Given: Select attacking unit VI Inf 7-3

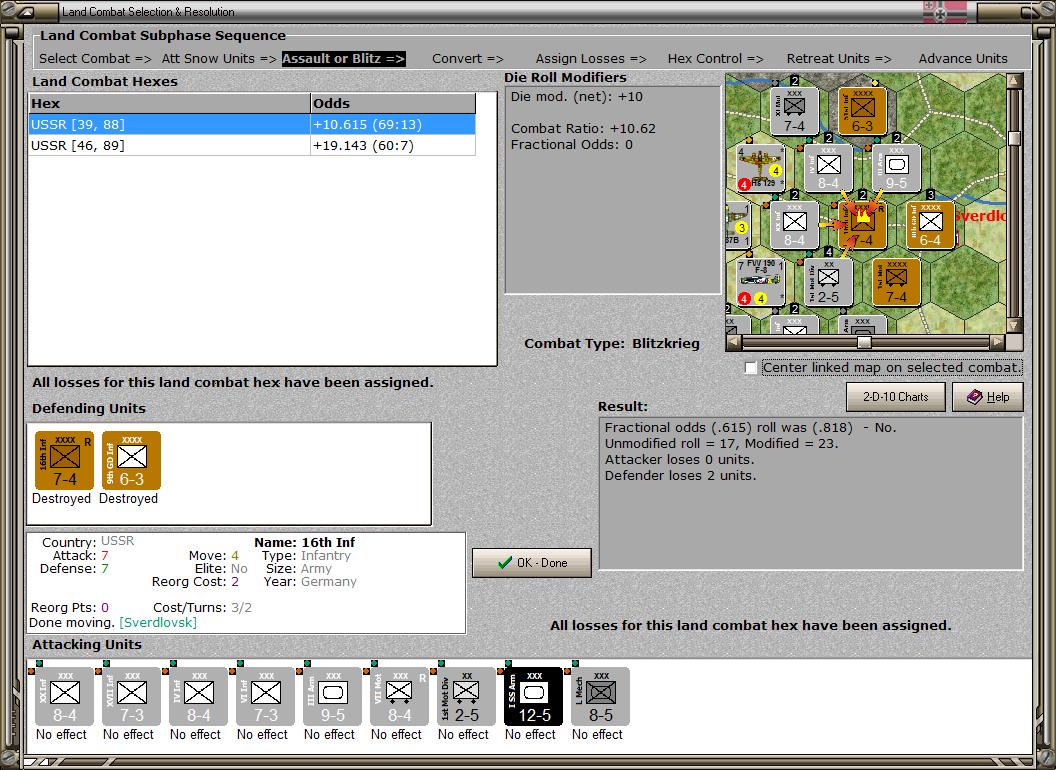Looking at the screenshot, I should pos(265,697).
